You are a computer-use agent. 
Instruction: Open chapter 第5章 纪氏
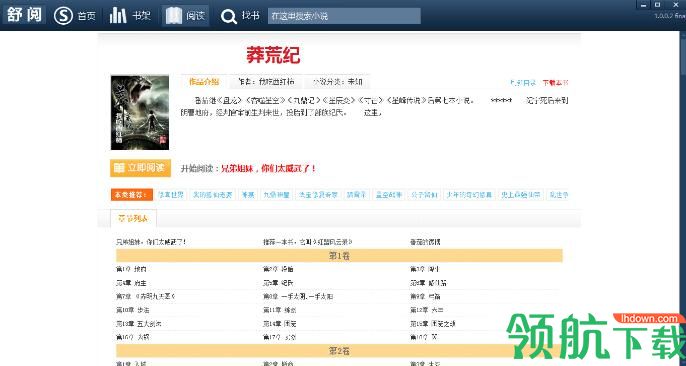278,283
